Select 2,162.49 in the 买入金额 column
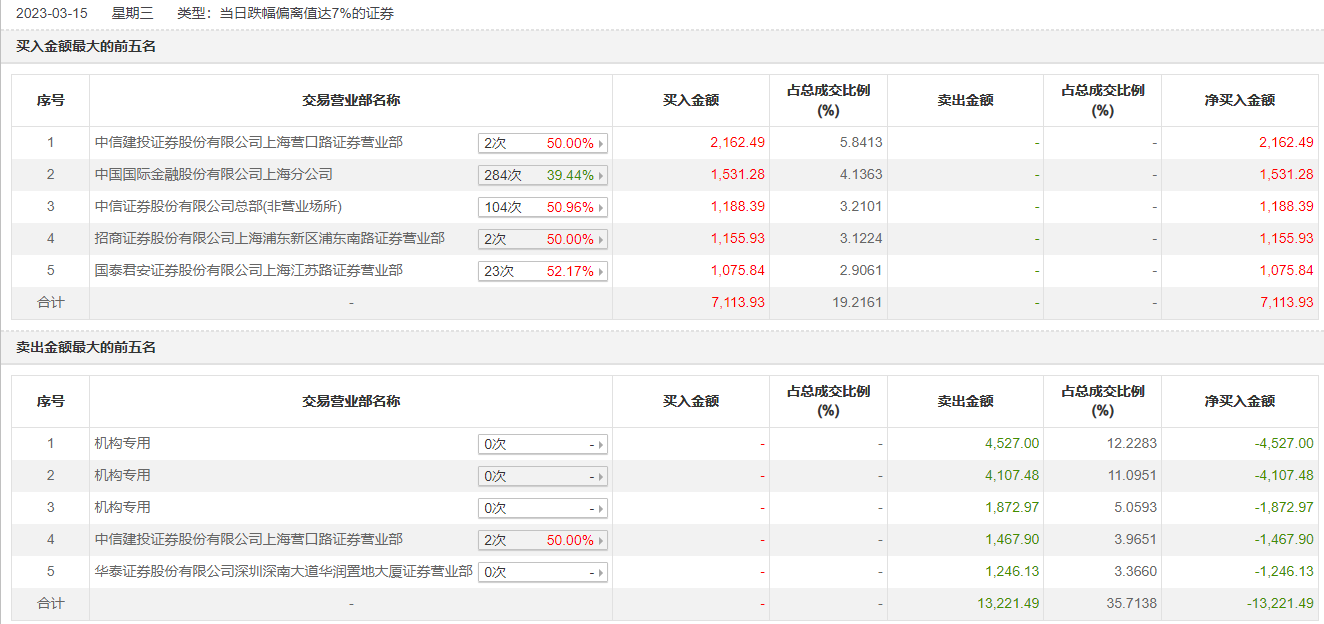The height and width of the screenshot is (624, 1324). (x=737, y=143)
